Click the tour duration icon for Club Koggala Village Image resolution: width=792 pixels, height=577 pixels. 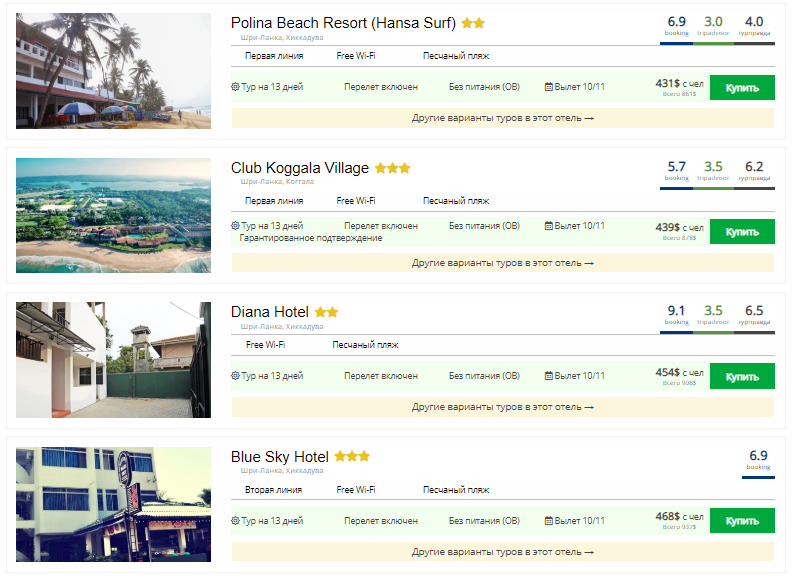[x=236, y=226]
